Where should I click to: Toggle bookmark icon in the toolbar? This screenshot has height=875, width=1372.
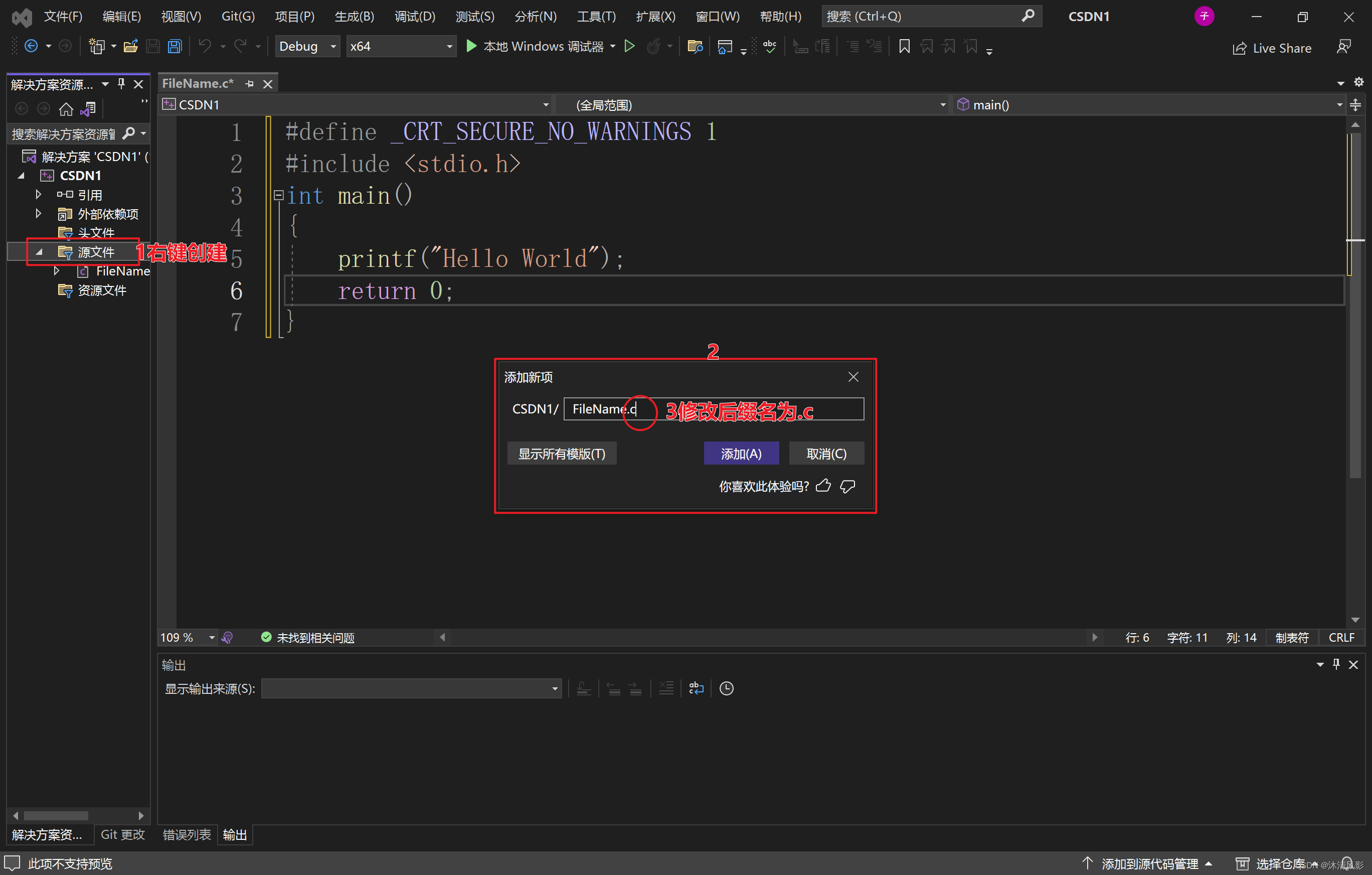tap(904, 46)
